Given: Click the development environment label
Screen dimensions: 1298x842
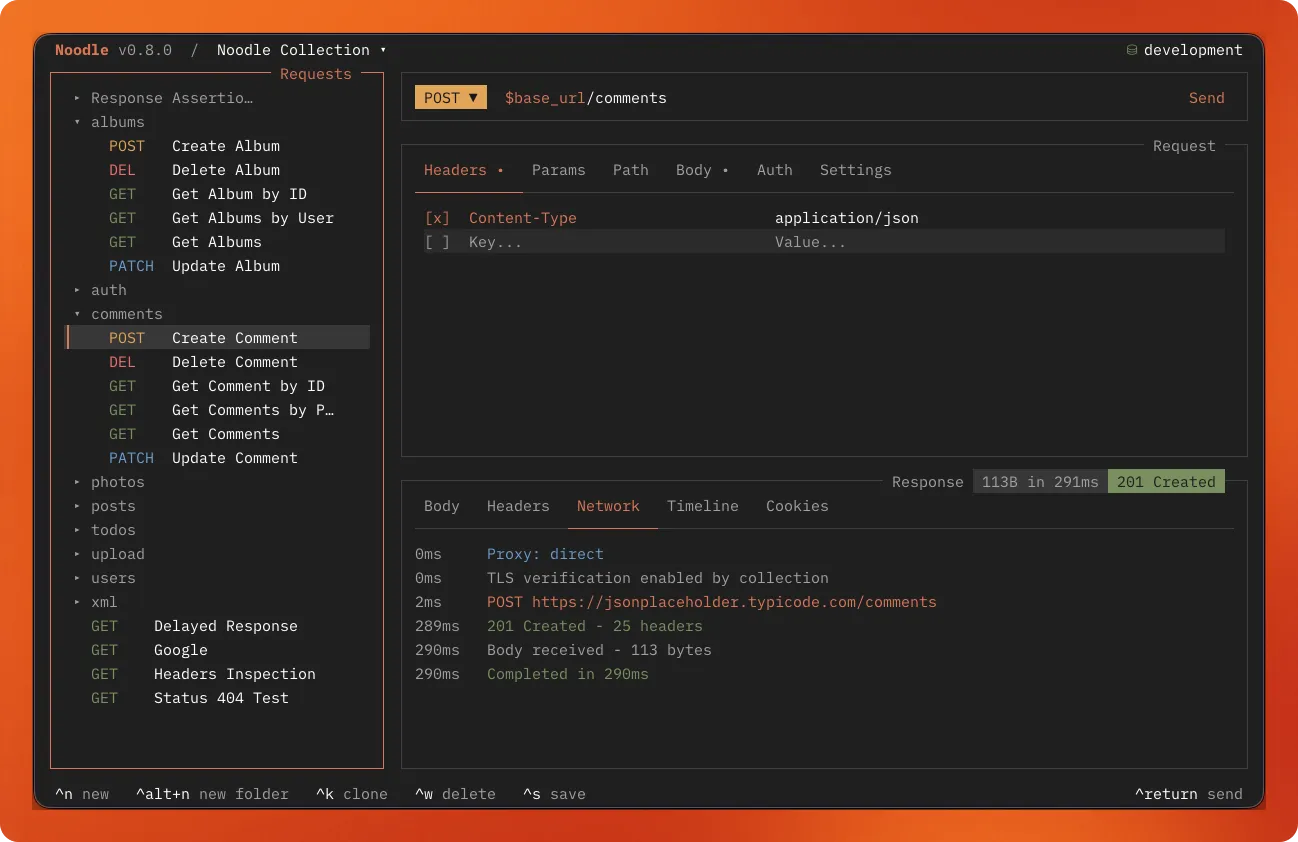Looking at the screenshot, I should pos(1193,50).
